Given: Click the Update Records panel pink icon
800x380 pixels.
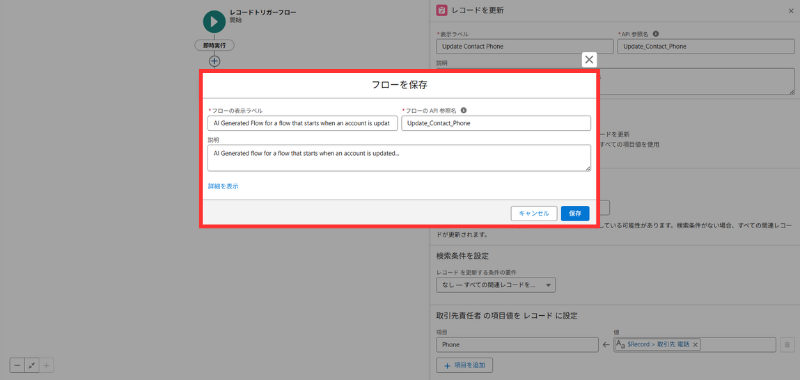Looking at the screenshot, I should [442, 10].
